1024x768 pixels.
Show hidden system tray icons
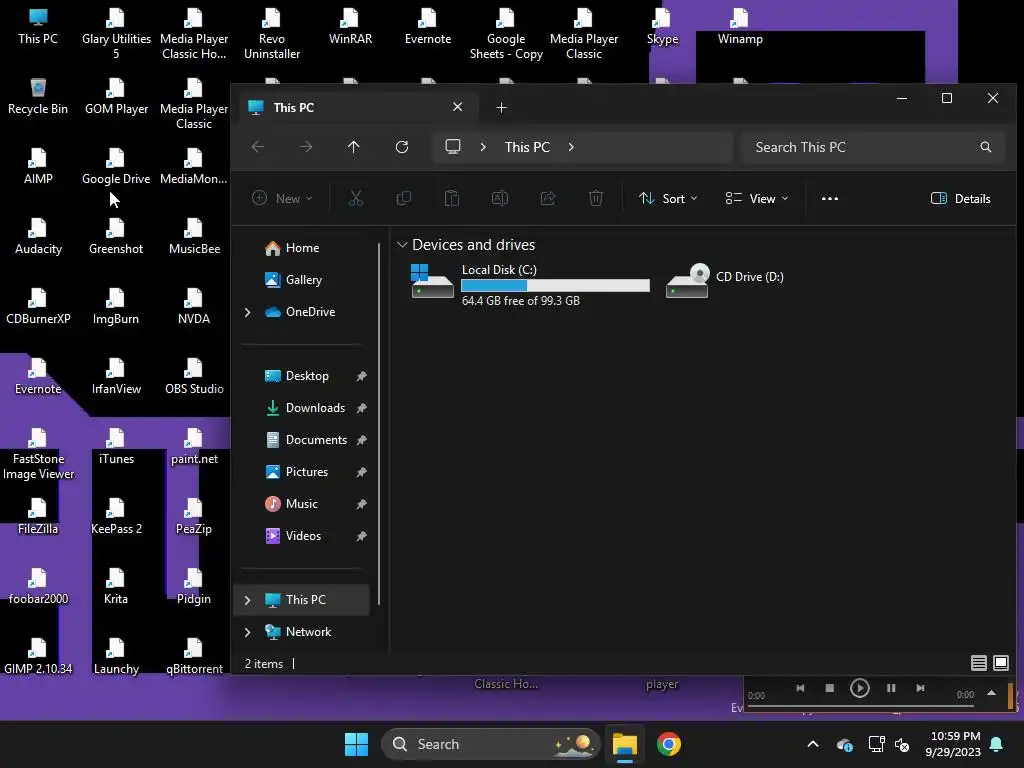tap(813, 744)
